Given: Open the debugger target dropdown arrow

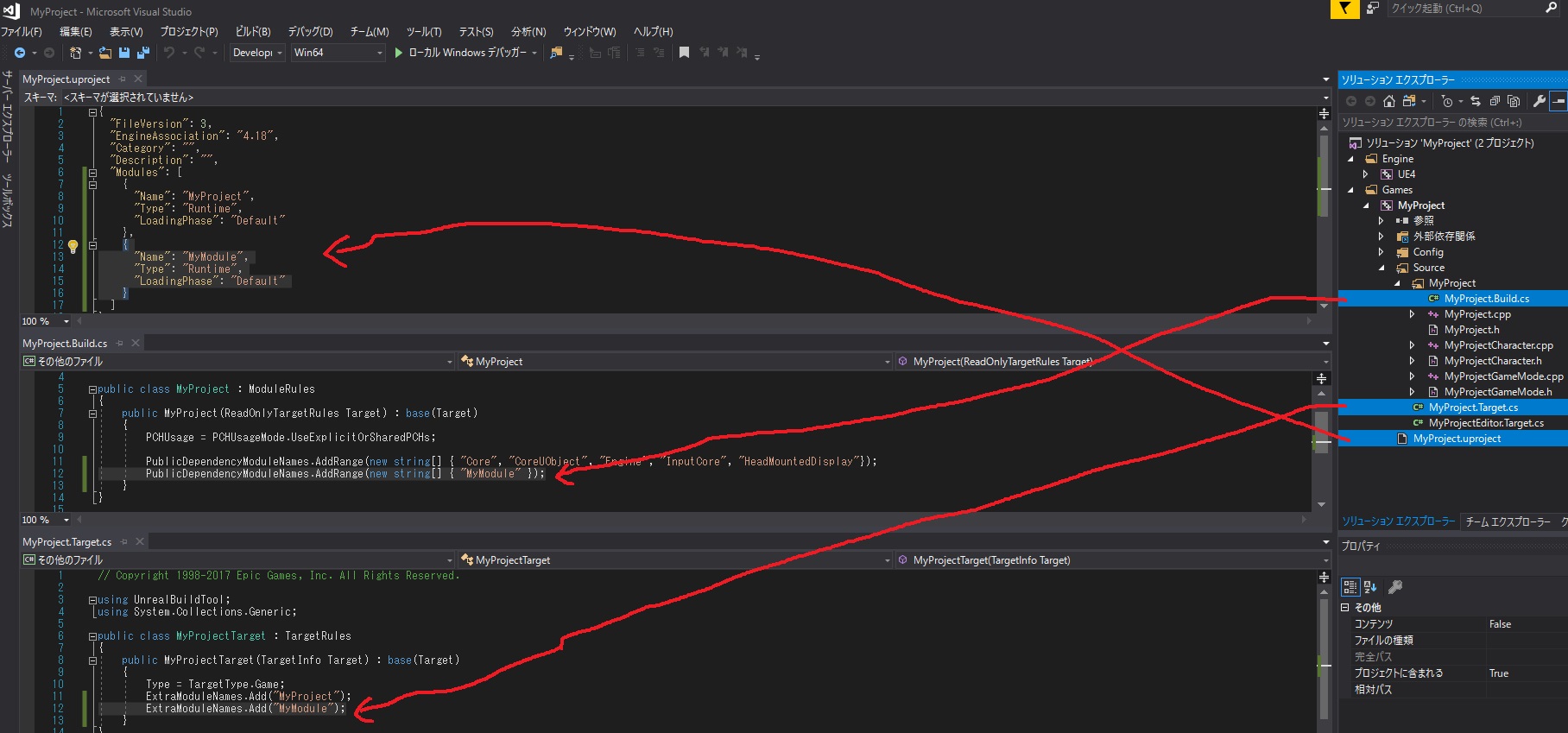Looking at the screenshot, I should point(534,53).
